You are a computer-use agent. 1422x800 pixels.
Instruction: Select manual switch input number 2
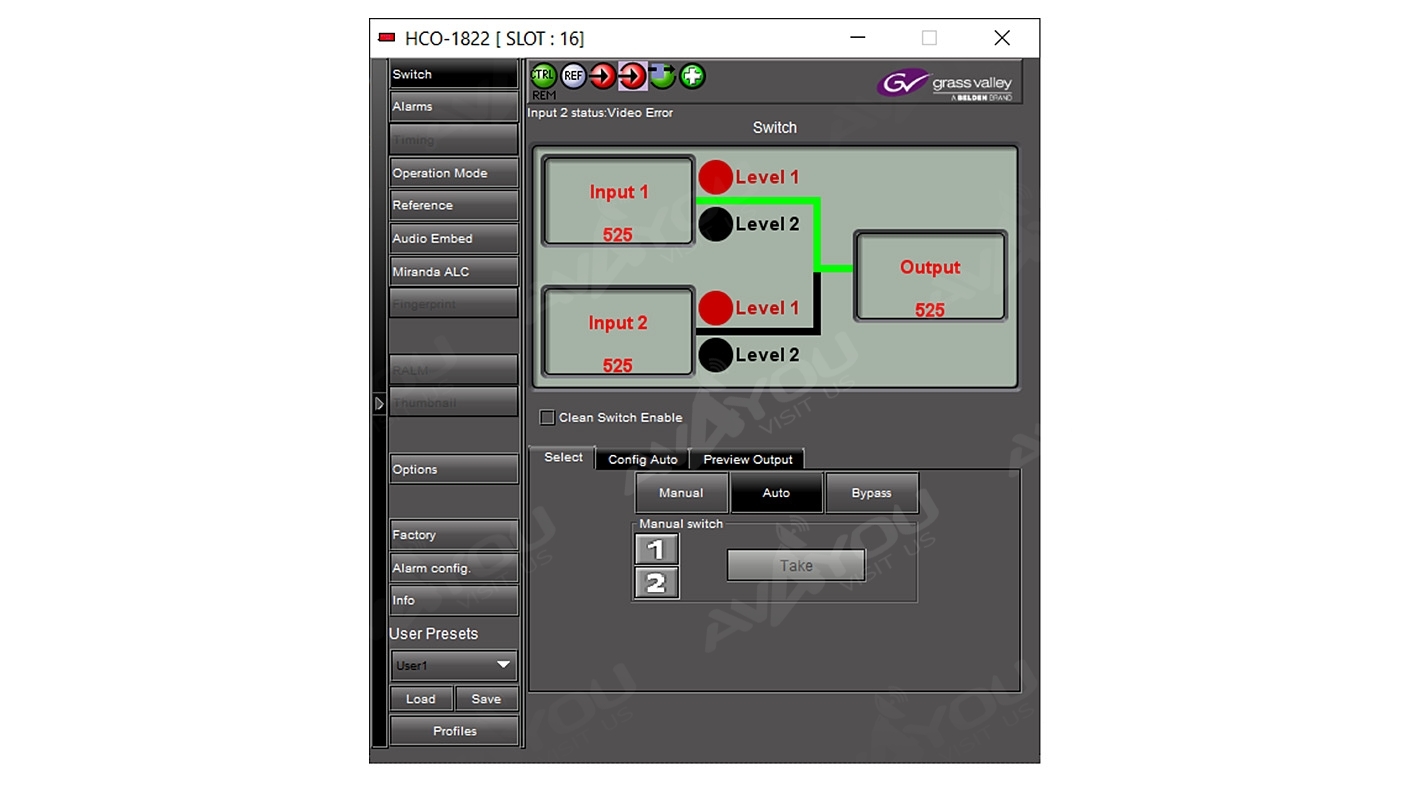point(656,583)
